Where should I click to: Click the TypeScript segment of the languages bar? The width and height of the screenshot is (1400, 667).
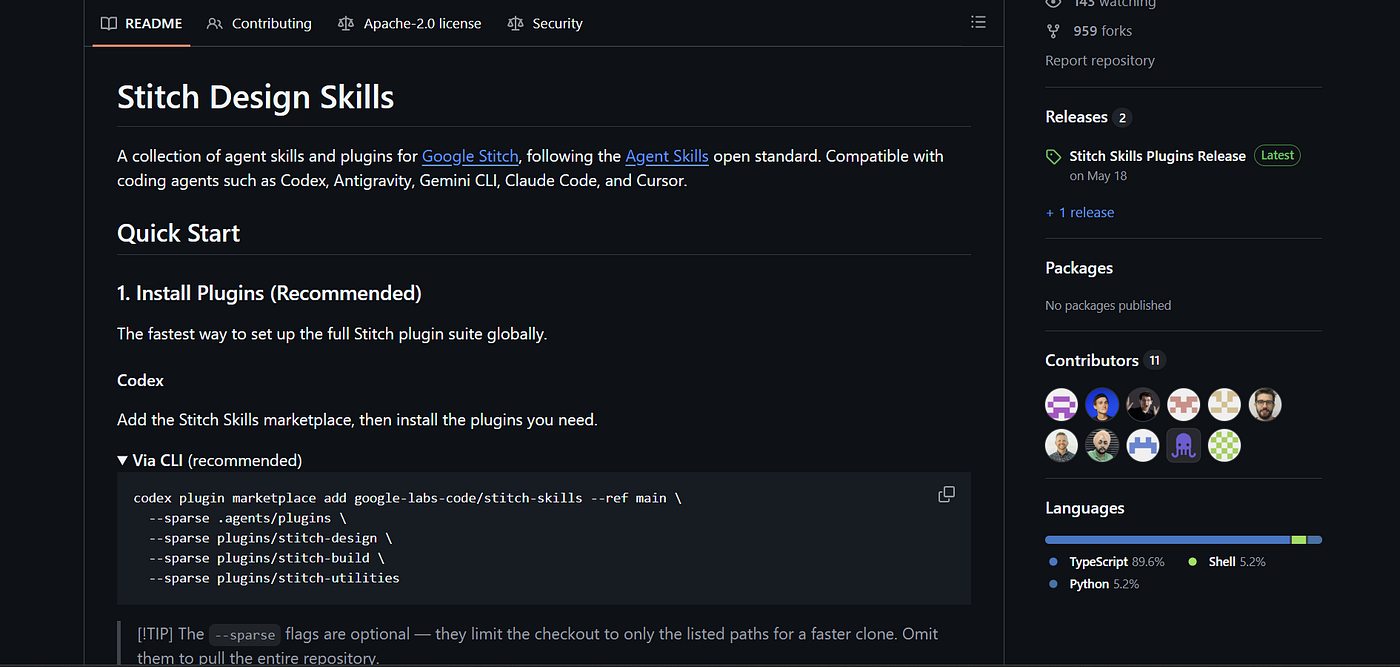tap(1168, 540)
